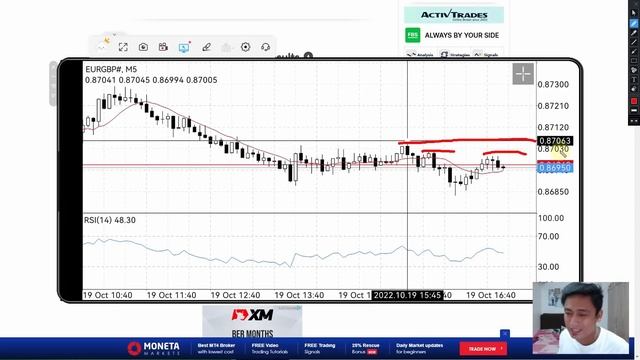Click the RSI(14) 48.30 indicator label

click(x=110, y=220)
